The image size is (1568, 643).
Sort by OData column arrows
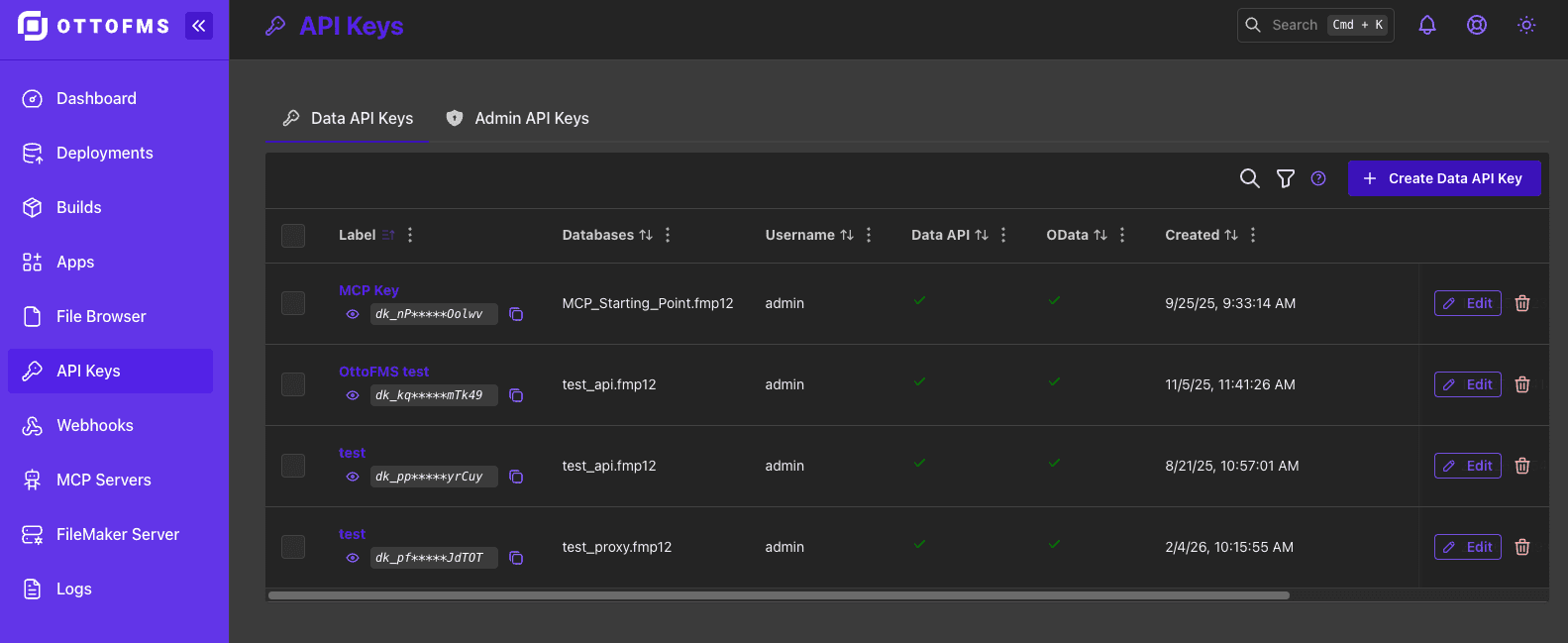[1100, 235]
